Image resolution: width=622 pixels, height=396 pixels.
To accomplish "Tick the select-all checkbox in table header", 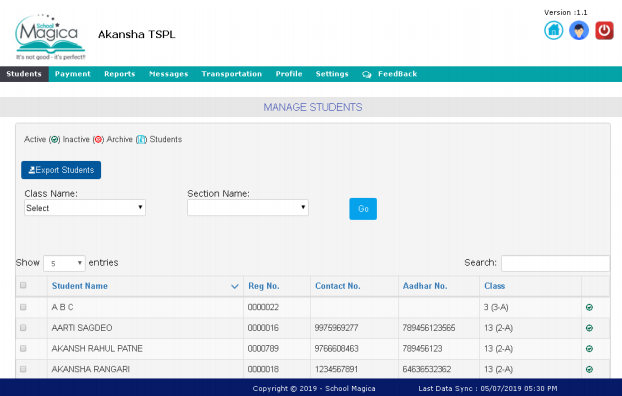I will click(x=23, y=285).
